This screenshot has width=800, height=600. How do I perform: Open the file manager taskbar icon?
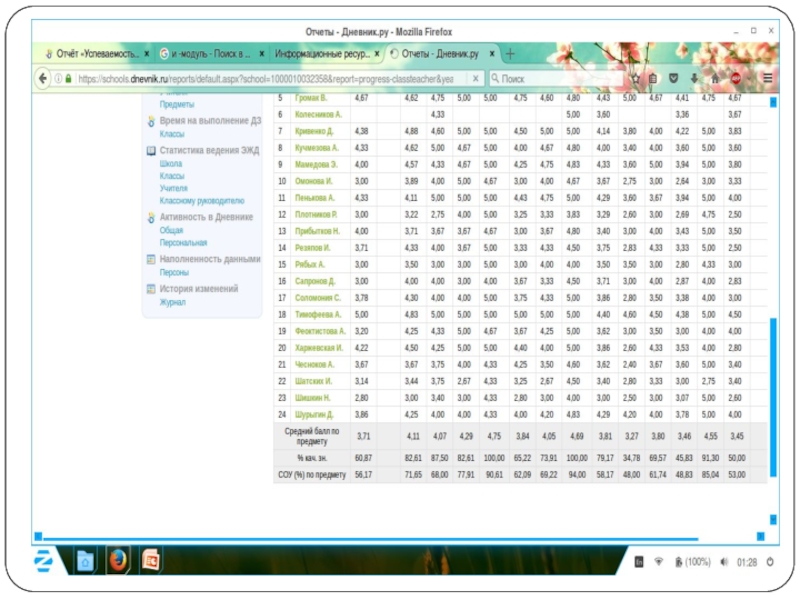point(85,559)
